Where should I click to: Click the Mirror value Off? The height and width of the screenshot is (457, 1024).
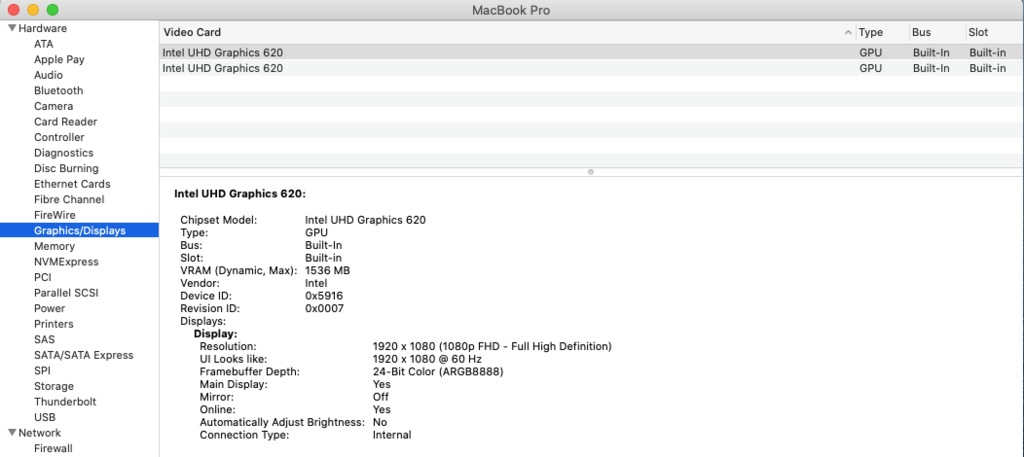(380, 397)
